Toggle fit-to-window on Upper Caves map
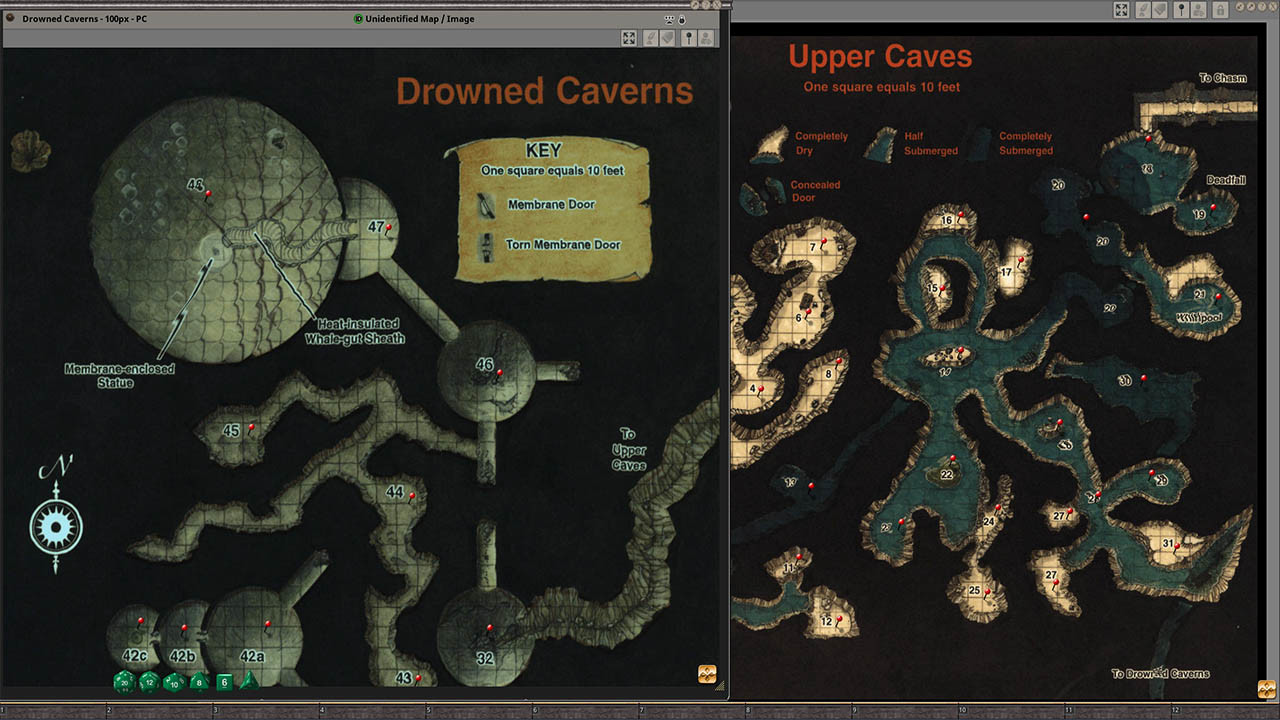This screenshot has height=720, width=1280. [1122, 10]
